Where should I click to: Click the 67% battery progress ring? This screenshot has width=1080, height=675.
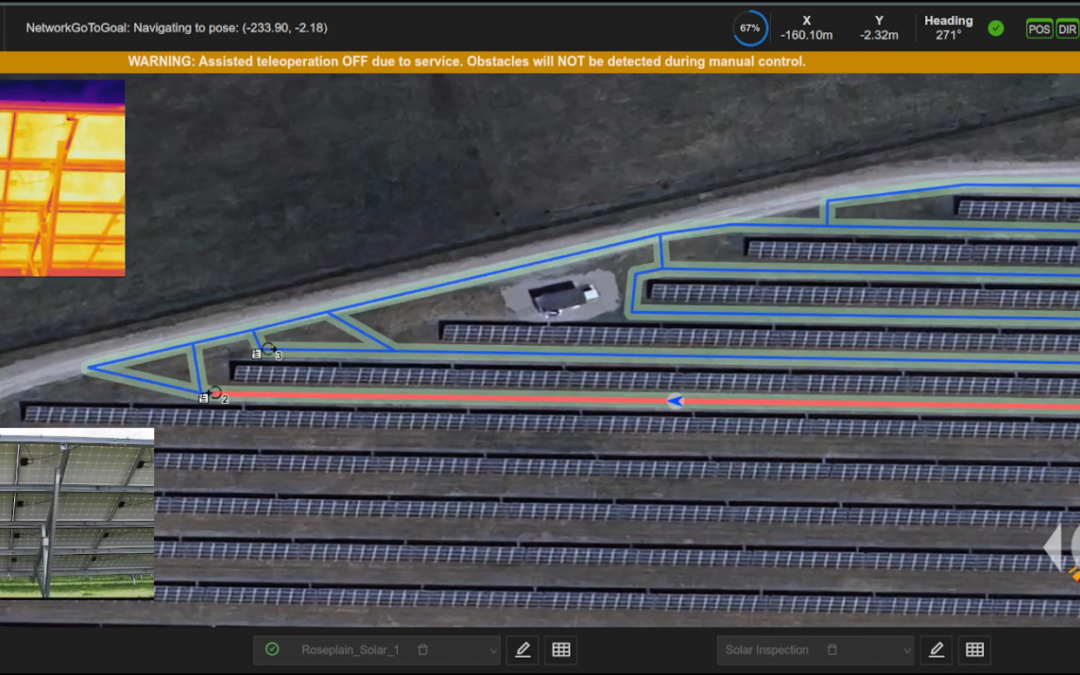pos(749,28)
